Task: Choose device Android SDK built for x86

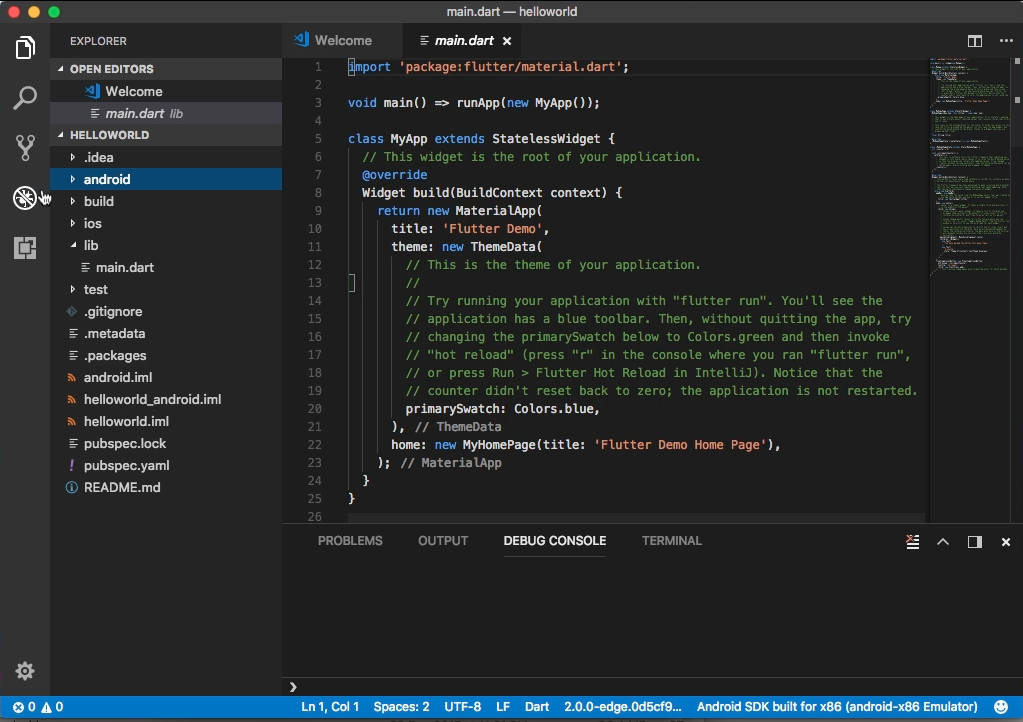Action: coord(837,707)
